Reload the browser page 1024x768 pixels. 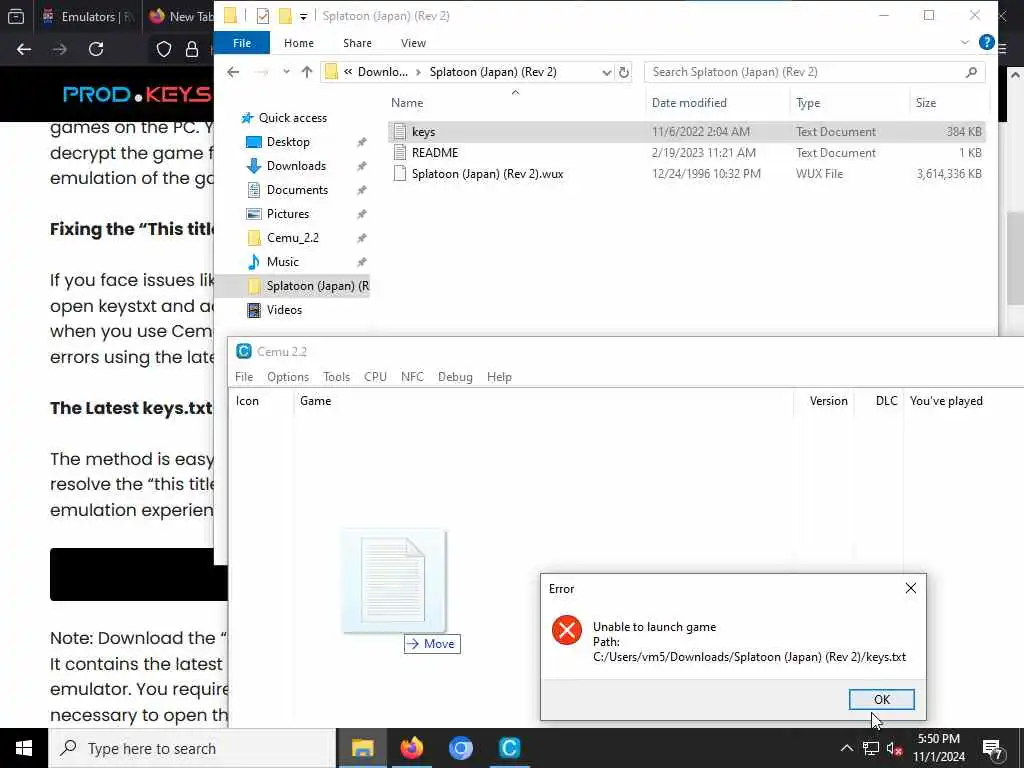point(96,49)
